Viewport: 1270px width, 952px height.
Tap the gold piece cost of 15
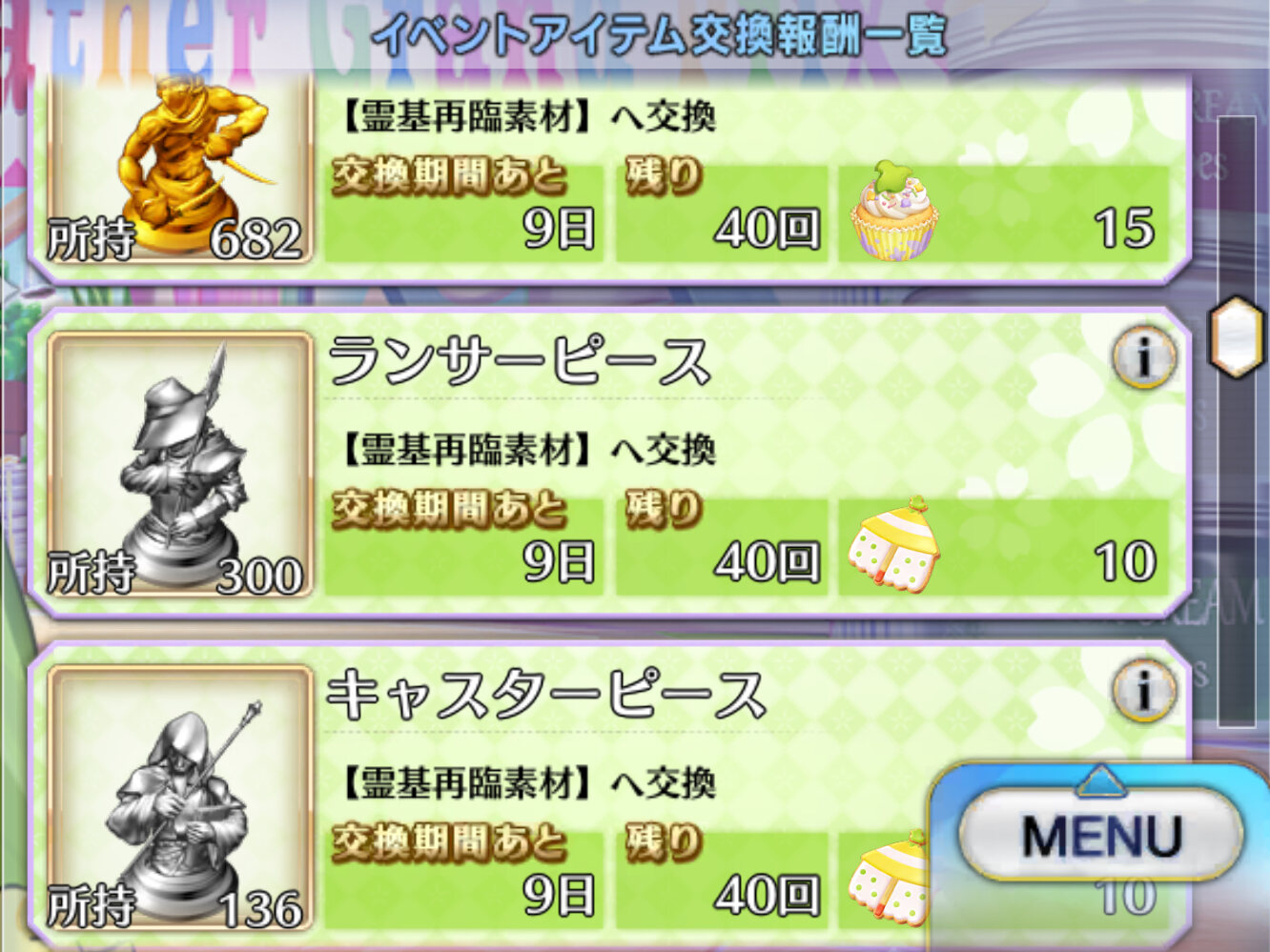point(1125,228)
